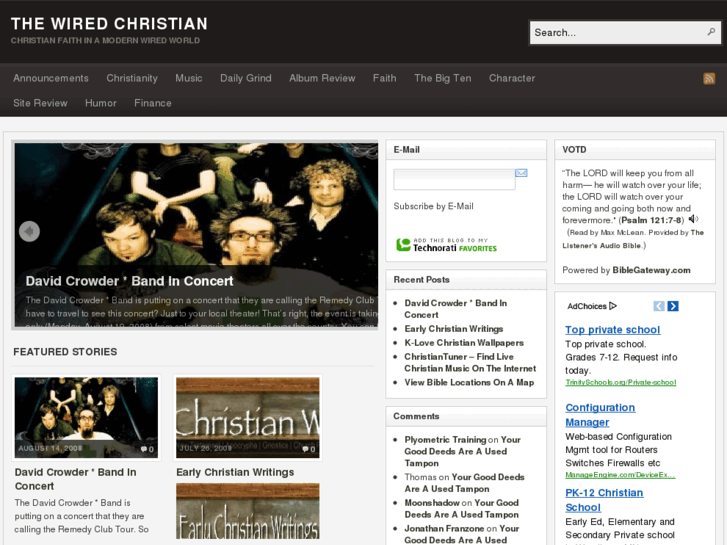Open the Faith category
This screenshot has height=545, width=727.
coord(384,78)
